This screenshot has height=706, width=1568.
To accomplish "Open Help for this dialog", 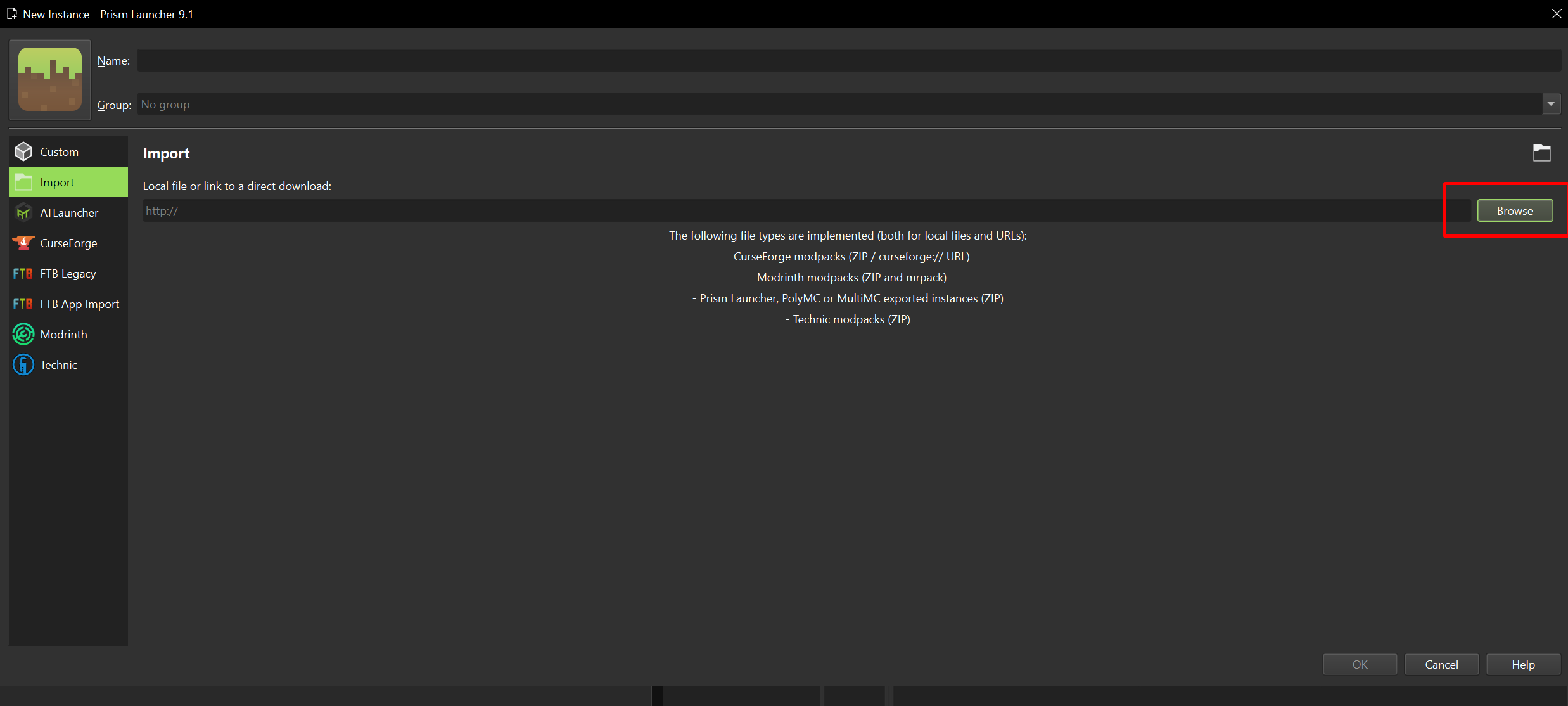I will pos(1522,664).
